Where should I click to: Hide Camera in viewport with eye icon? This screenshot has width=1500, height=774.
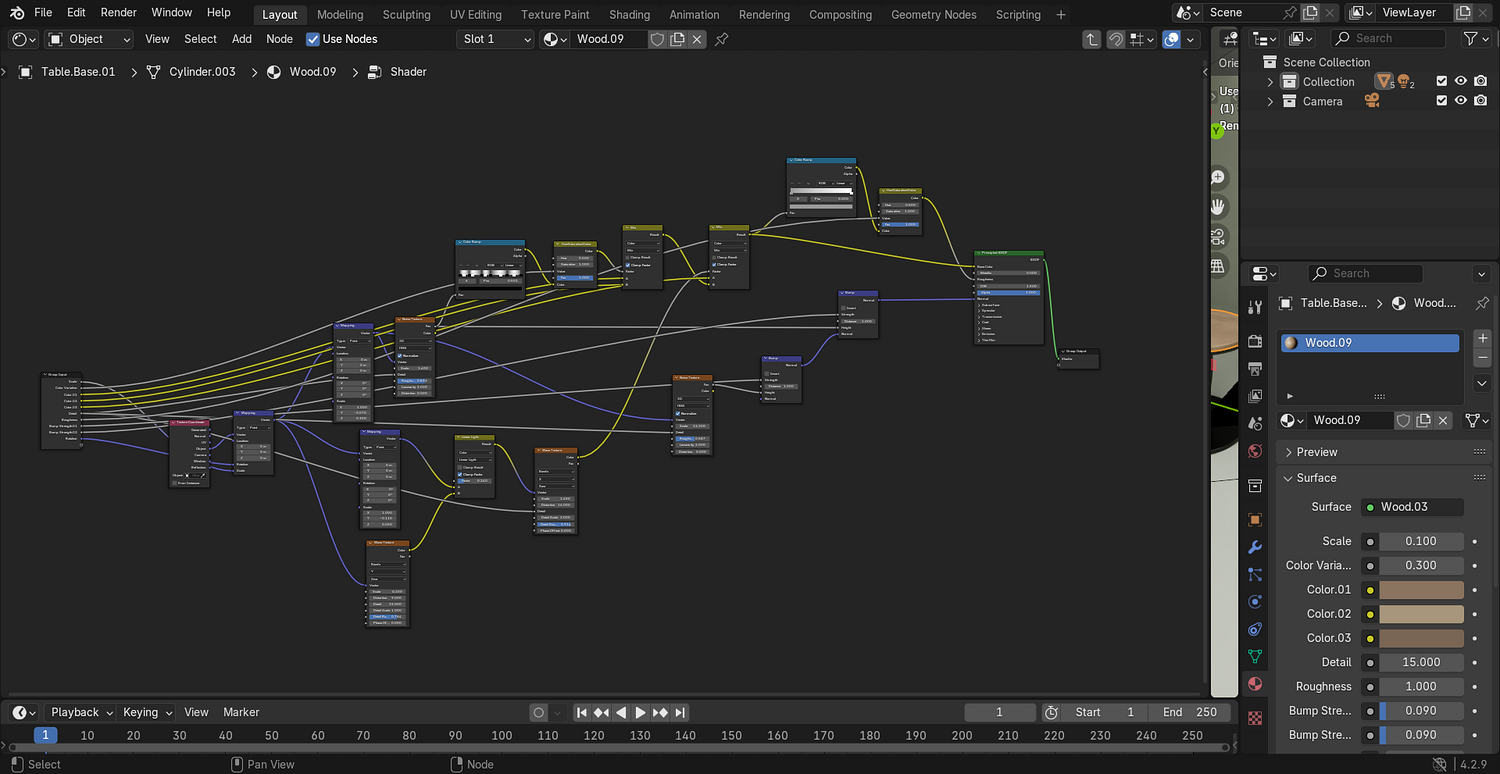tap(1461, 101)
